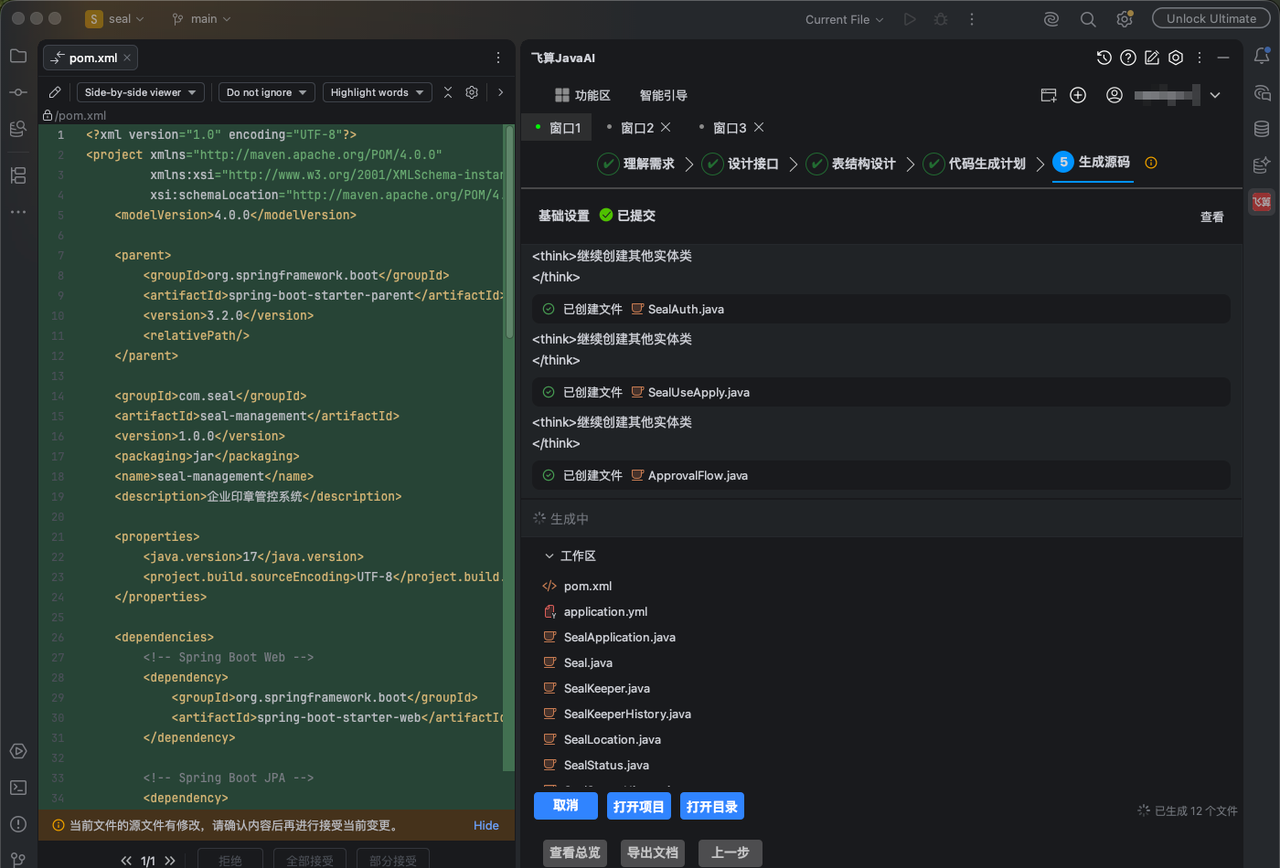Click 查看 link next to 基础设置
1280x868 pixels.
[x=1212, y=217]
